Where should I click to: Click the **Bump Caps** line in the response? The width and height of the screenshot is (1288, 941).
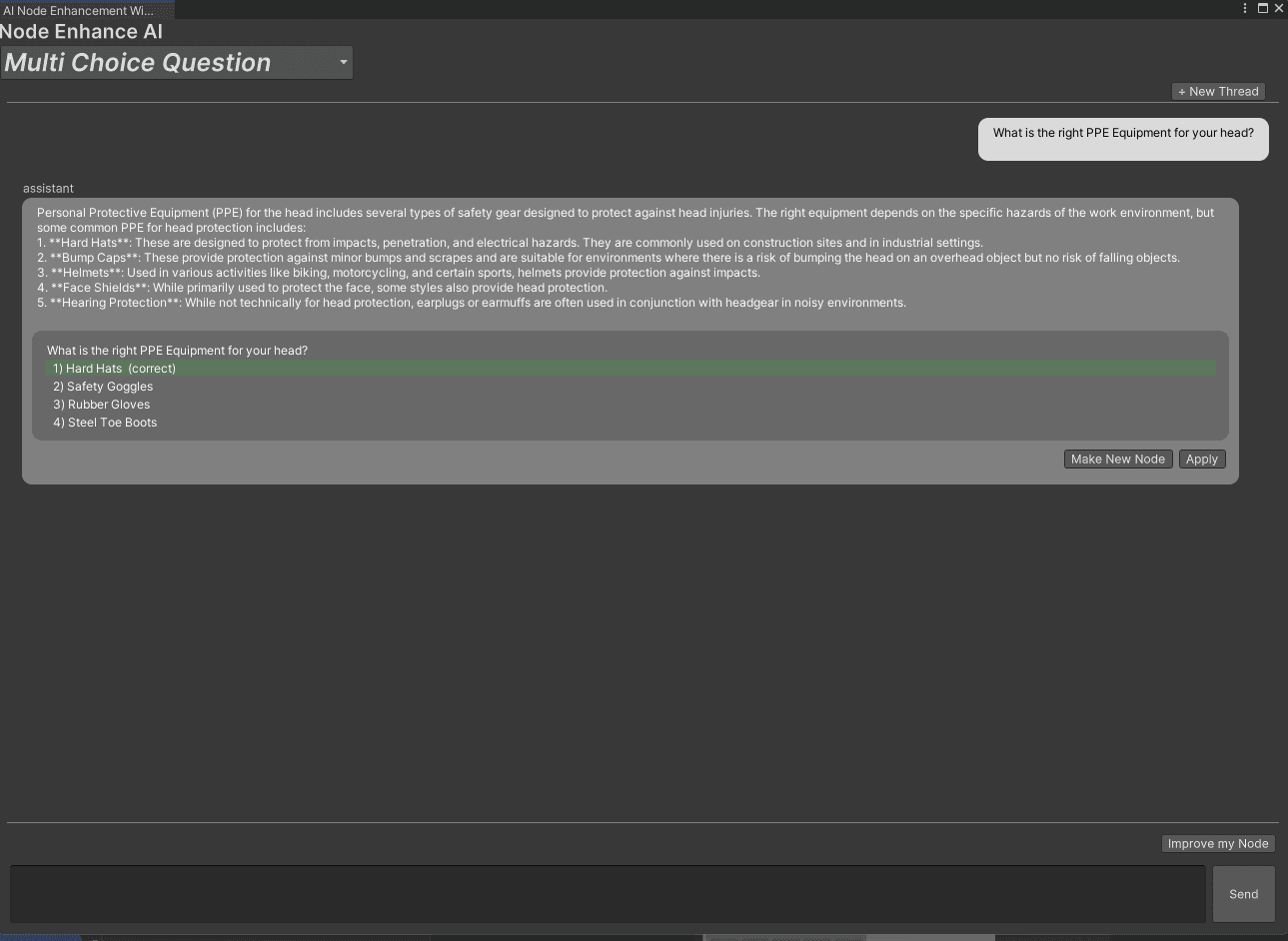click(609, 258)
